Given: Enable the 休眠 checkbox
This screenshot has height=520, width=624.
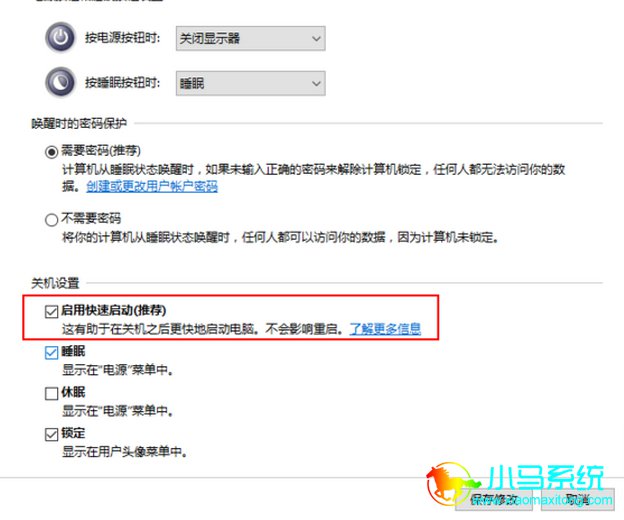Looking at the screenshot, I should click(x=51, y=393).
